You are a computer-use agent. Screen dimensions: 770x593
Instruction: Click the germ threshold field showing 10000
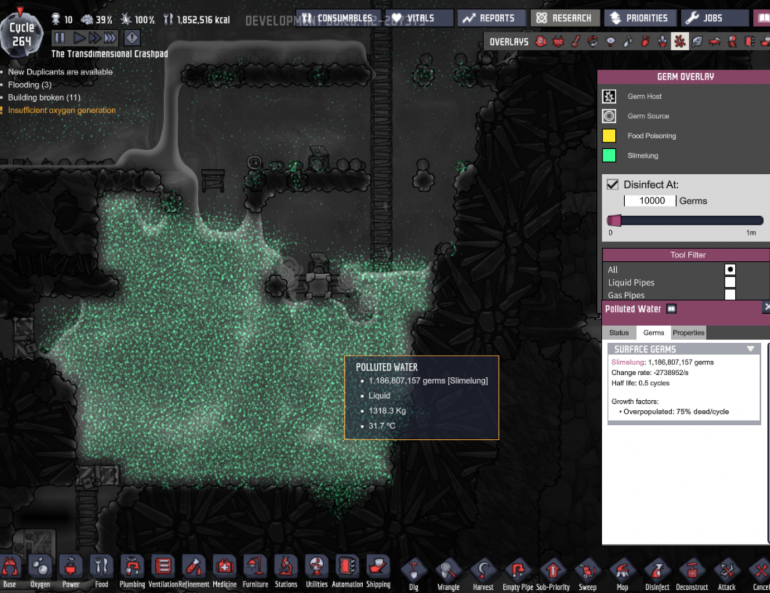pos(650,201)
